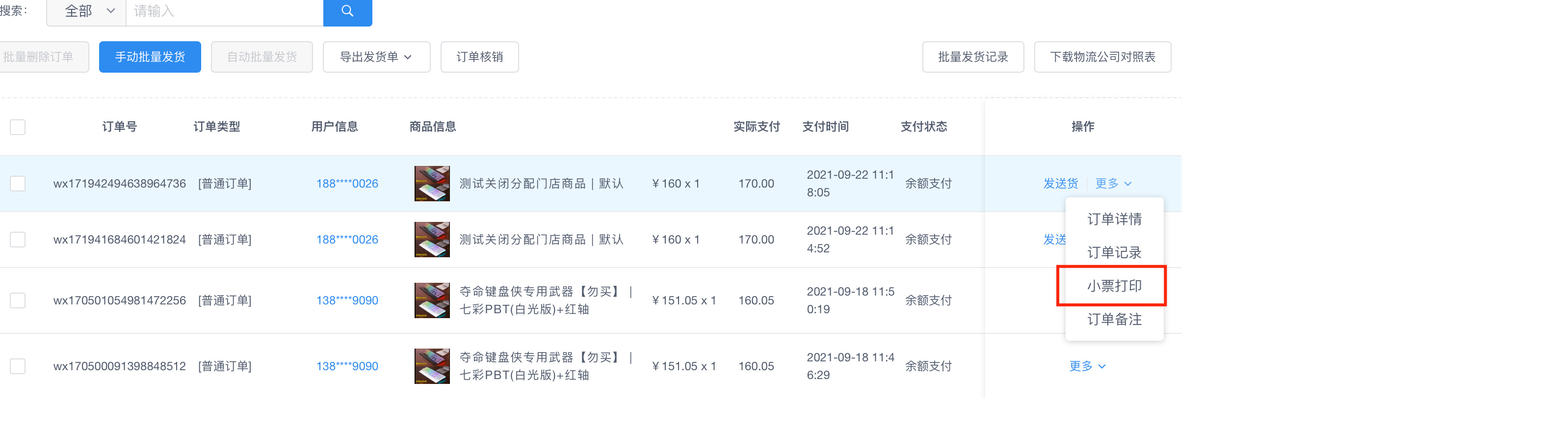
Task: Select checkbox for order wx170501054981472256
Action: pos(18,300)
